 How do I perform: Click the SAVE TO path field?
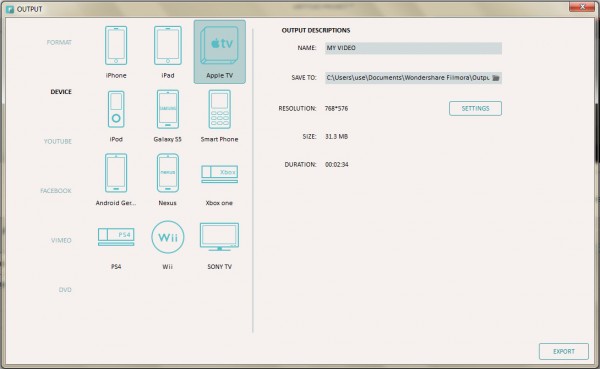click(x=413, y=78)
